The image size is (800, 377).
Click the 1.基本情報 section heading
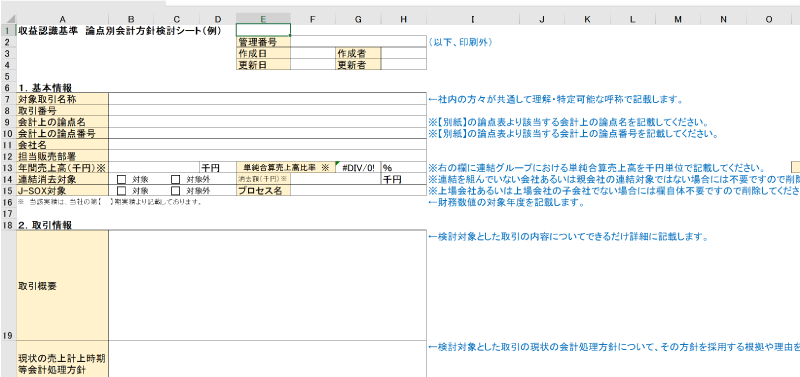[45, 88]
